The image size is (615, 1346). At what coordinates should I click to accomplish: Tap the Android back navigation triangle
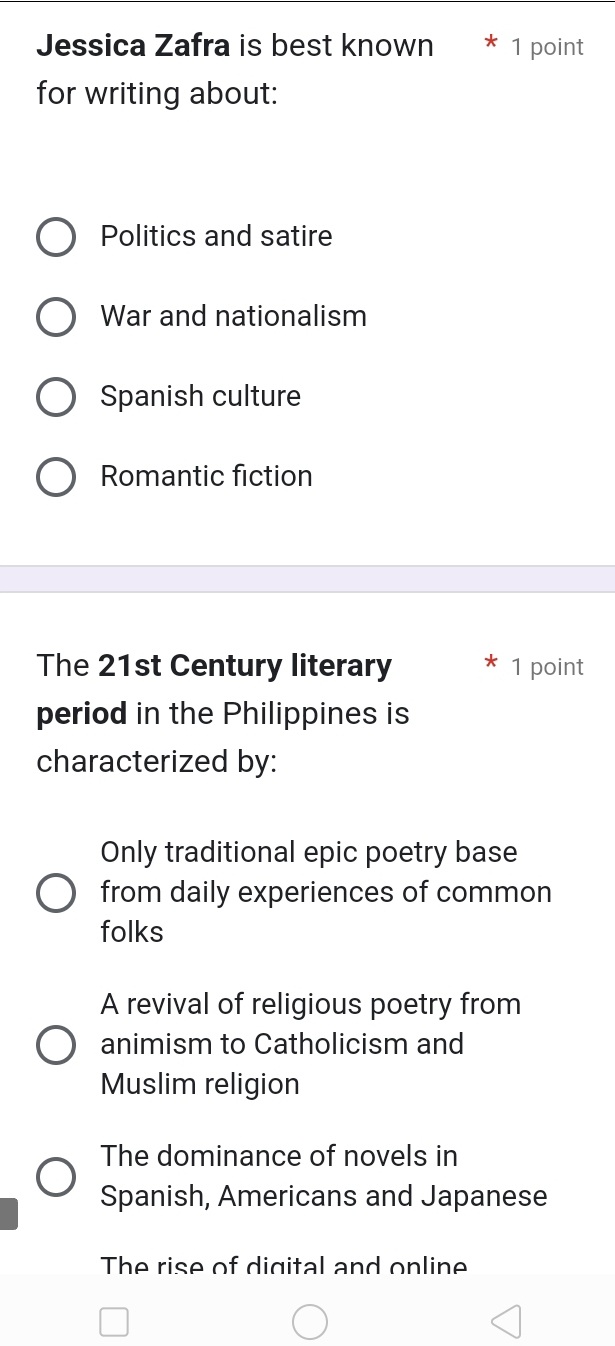(505, 1322)
